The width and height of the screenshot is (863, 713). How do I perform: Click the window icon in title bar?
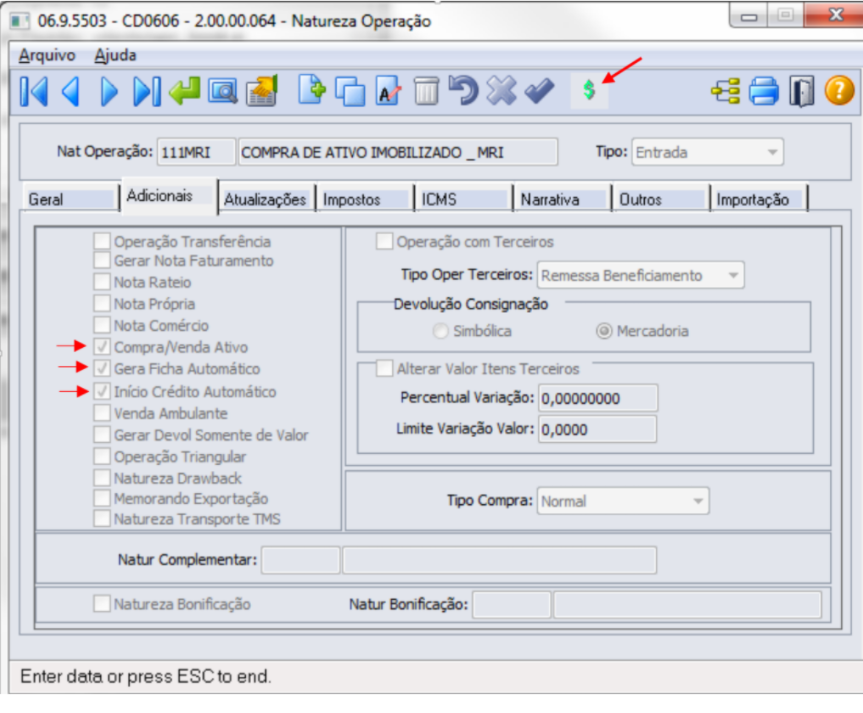tap(20, 21)
